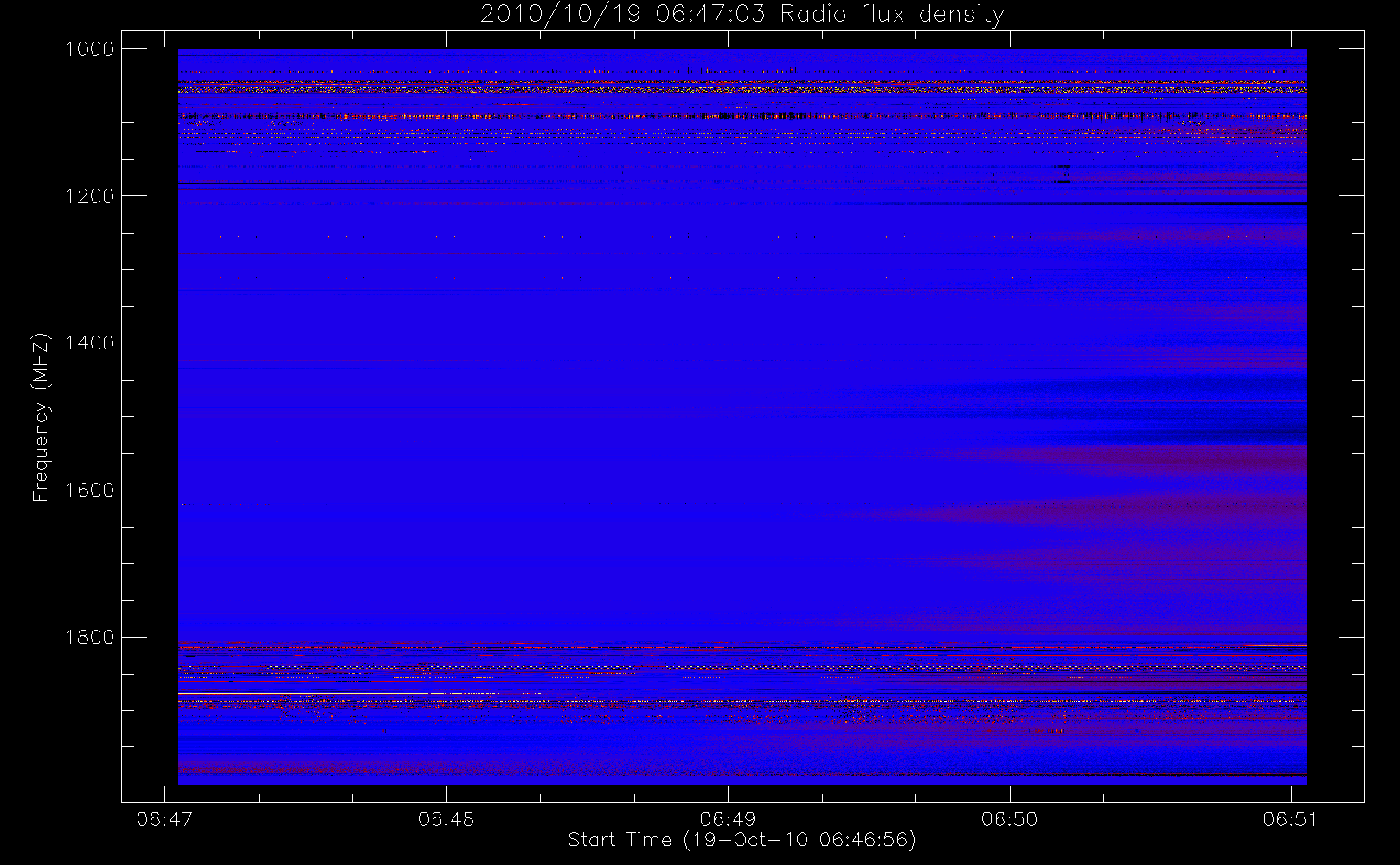Click the 'Start Time (19-Oct-10 06:46:56)' label
This screenshot has height=865, width=1400.
tap(742, 840)
